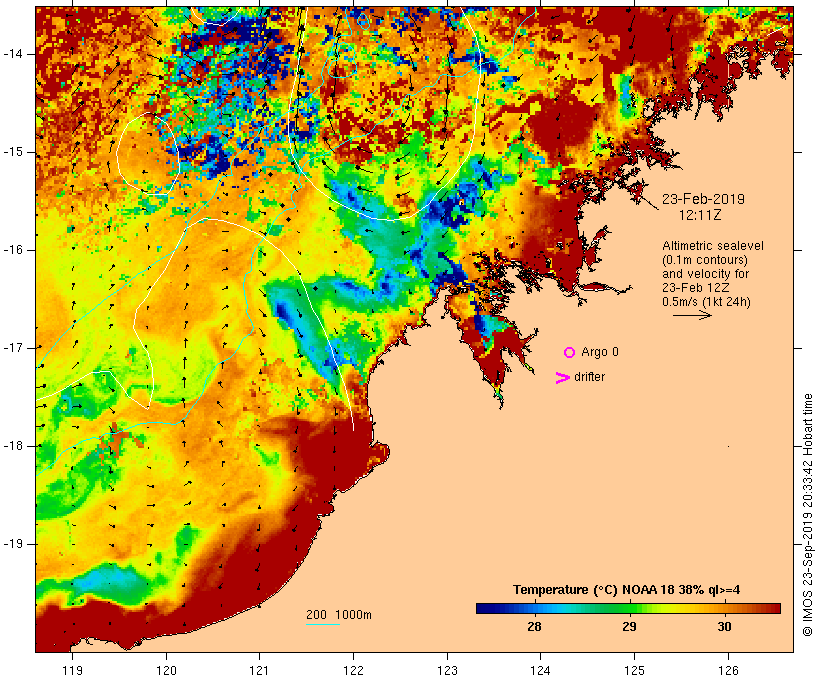Click the IMOS copyright timestamp text
This screenshot has height=680, width=820.
808,515
